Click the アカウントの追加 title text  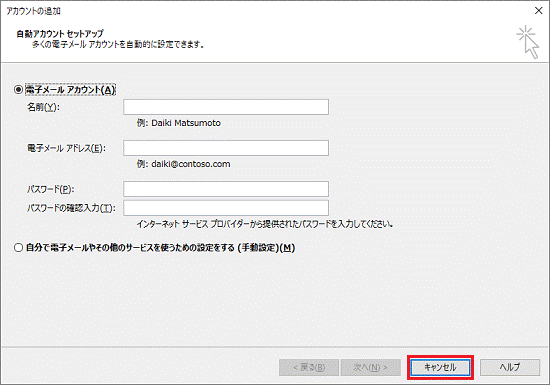33,11
